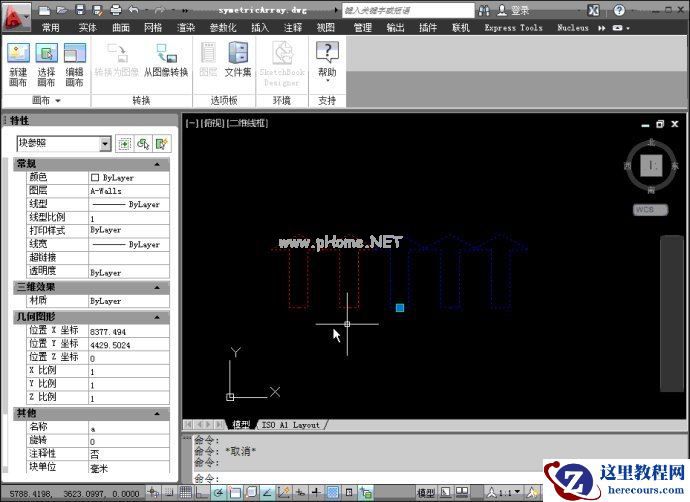Click the help question mark icon in title bar
This screenshot has height=502, width=690.
[619, 10]
